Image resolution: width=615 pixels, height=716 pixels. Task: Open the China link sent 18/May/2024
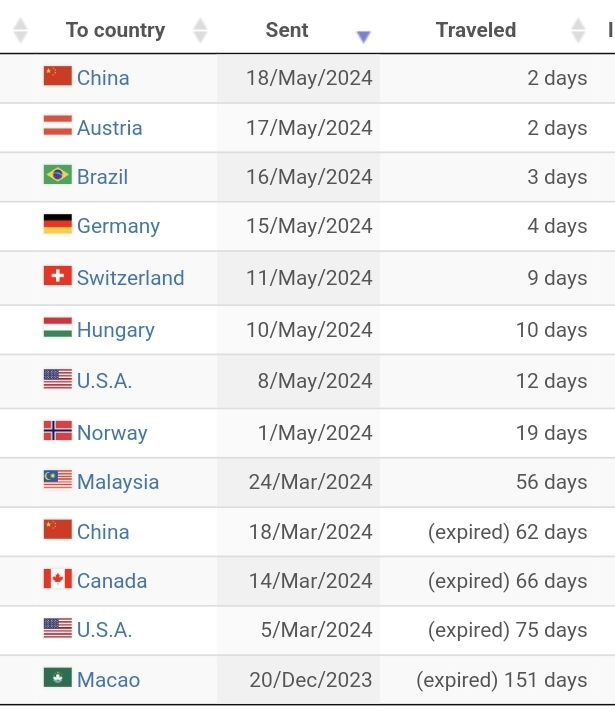[103, 78]
